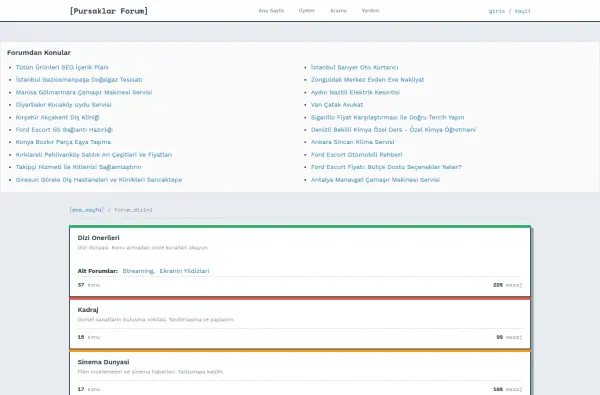Click the 37 konu count

89,285
